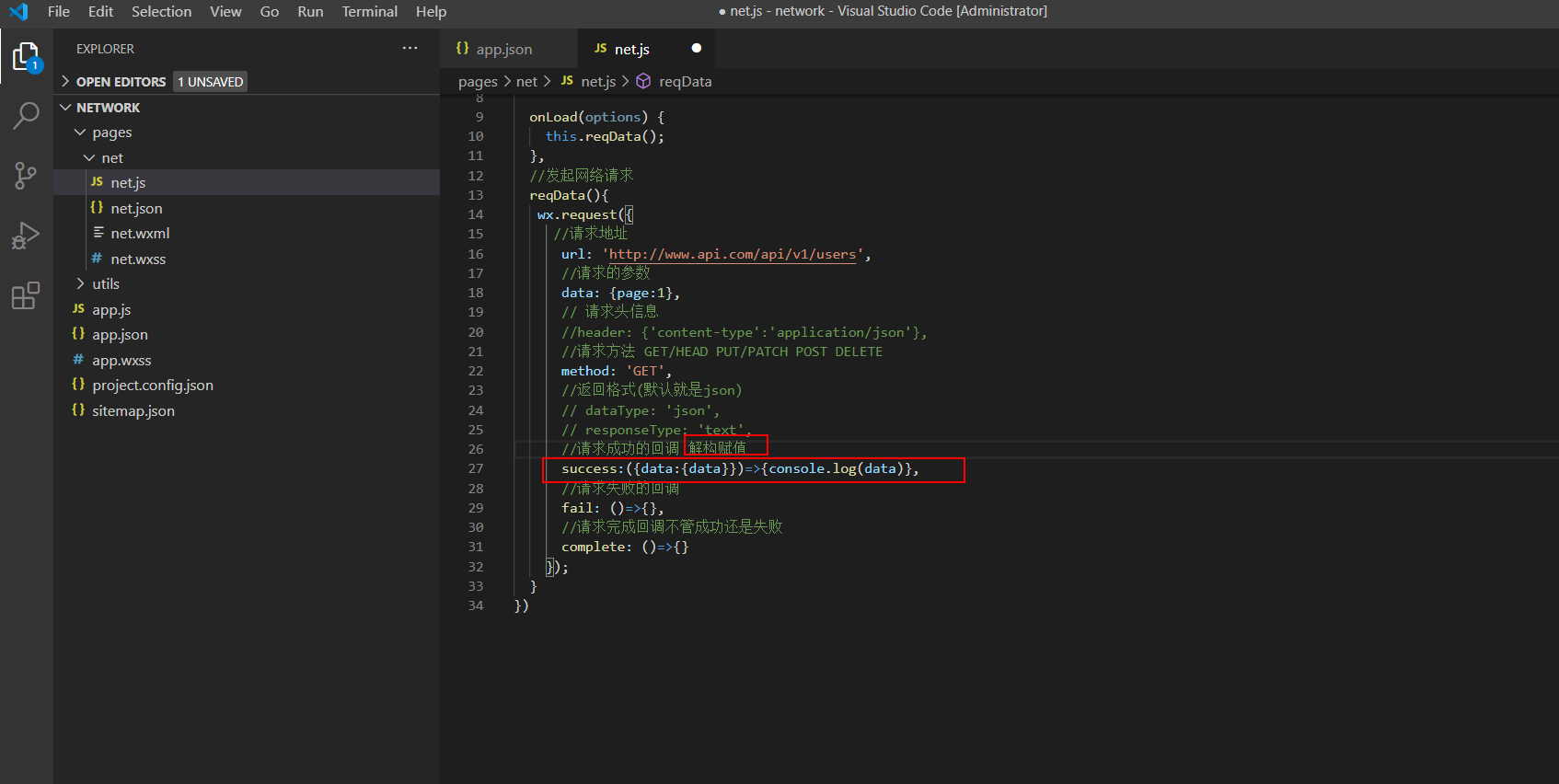Click the braces icon of net.json
Image resolution: width=1559 pixels, height=784 pixels.
coord(97,208)
